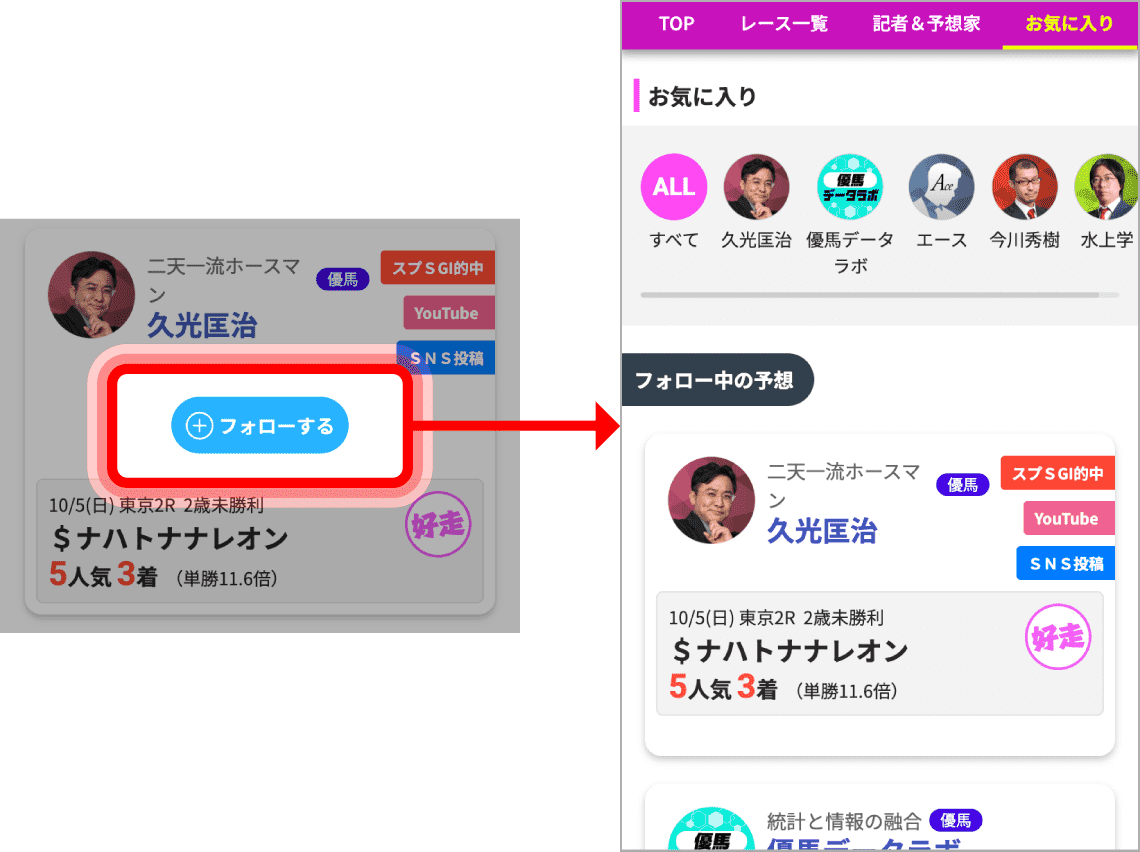
Task: Open the 記者＆予想家 tab
Action: click(x=926, y=24)
